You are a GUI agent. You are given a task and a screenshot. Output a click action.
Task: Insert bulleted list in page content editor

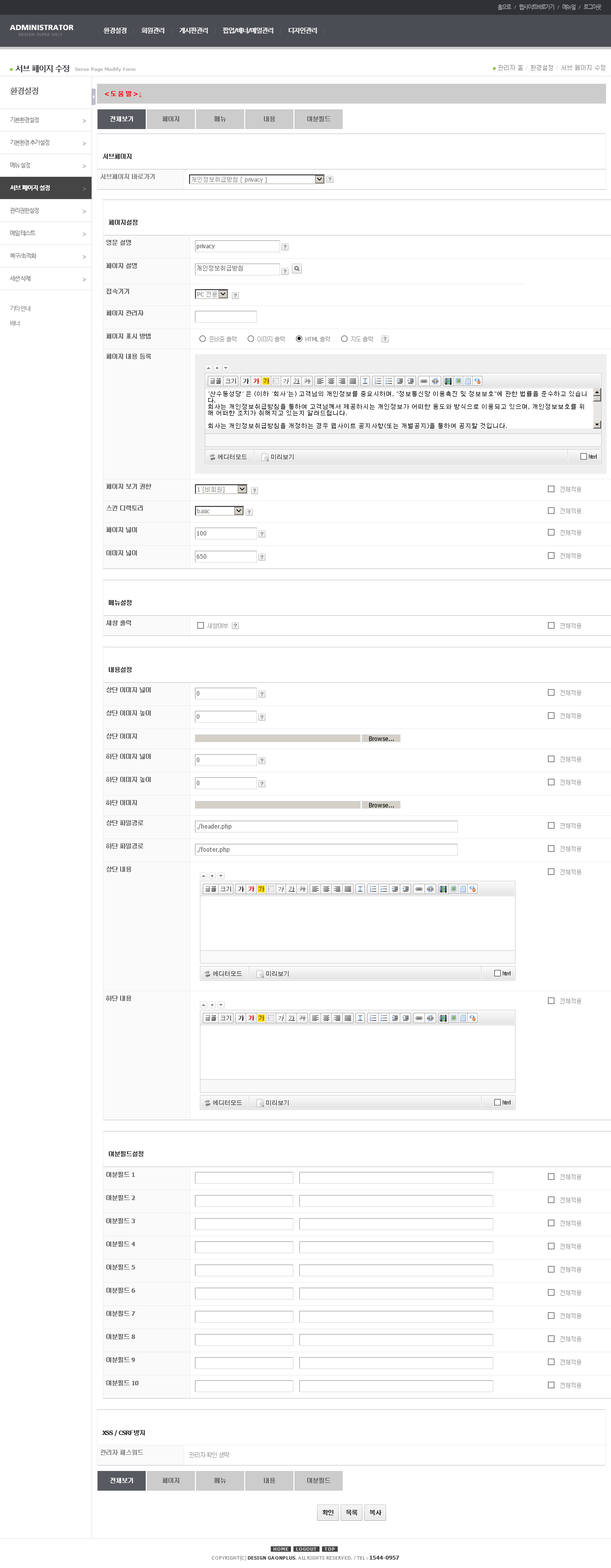pyautogui.click(x=389, y=381)
